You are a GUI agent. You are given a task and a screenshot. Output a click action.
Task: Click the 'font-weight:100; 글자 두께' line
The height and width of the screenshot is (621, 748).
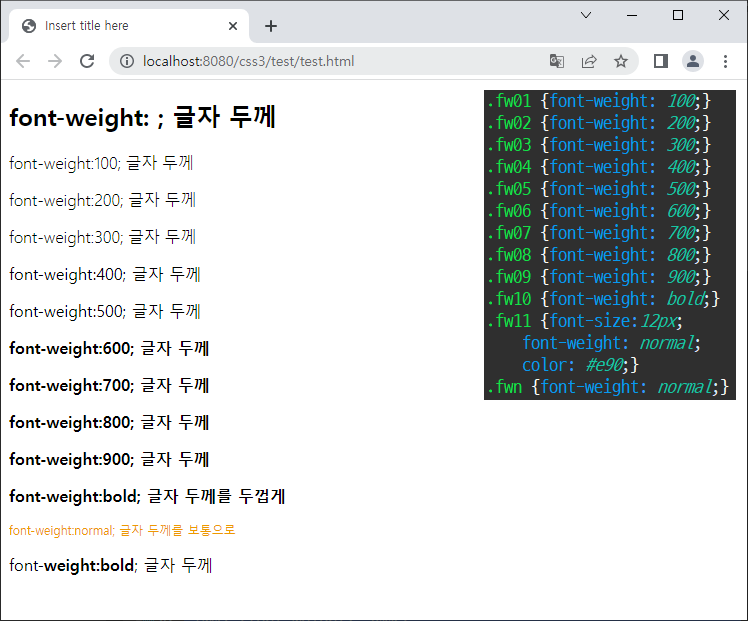101,164
